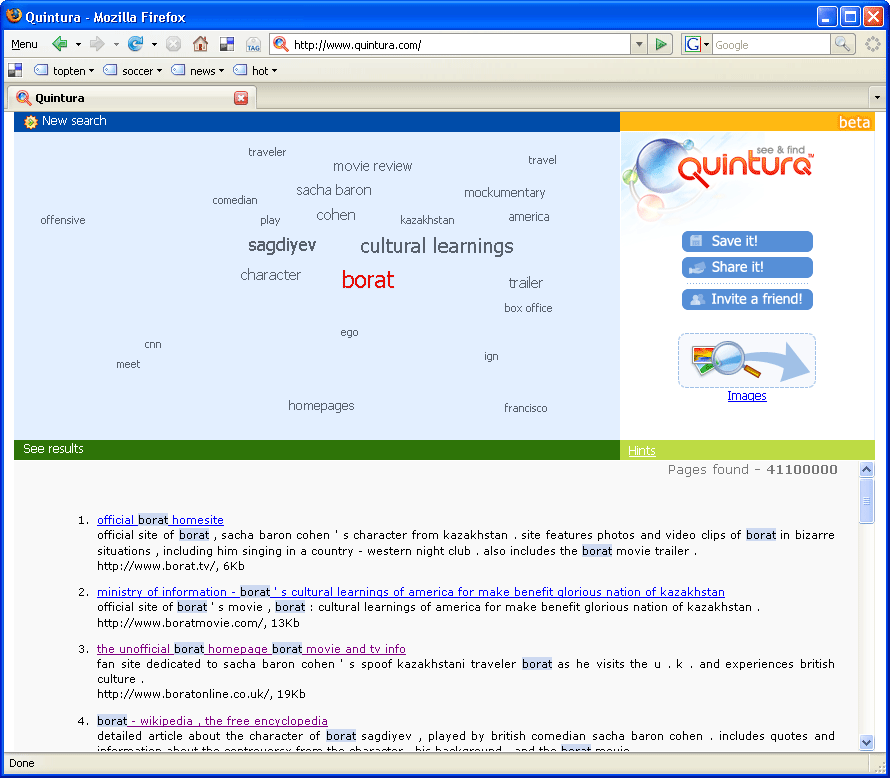890x778 pixels.
Task: Click the Quintura site icon in address bar
Action: (x=281, y=44)
